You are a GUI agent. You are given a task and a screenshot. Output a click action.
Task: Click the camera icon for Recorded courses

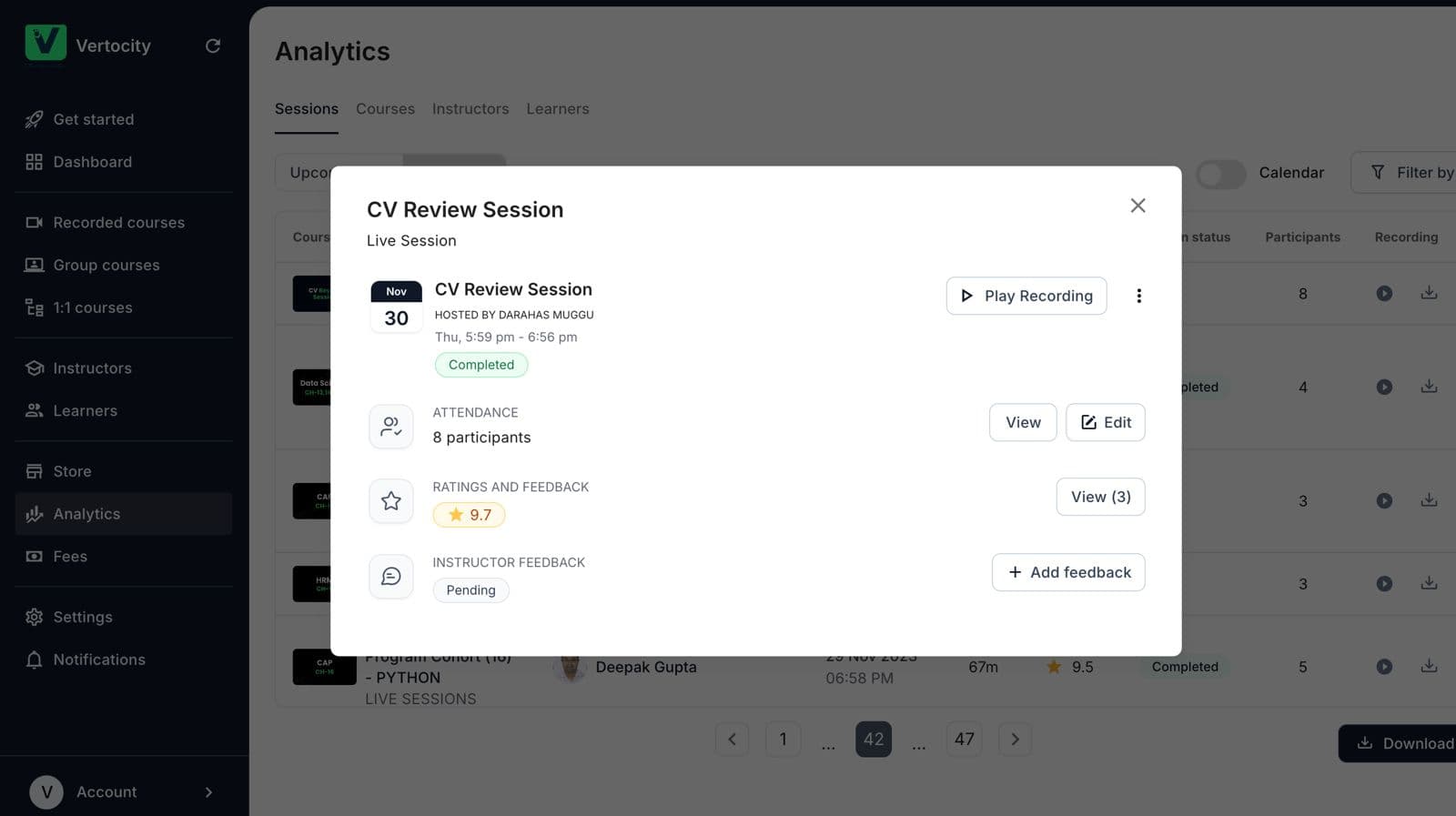click(x=35, y=223)
